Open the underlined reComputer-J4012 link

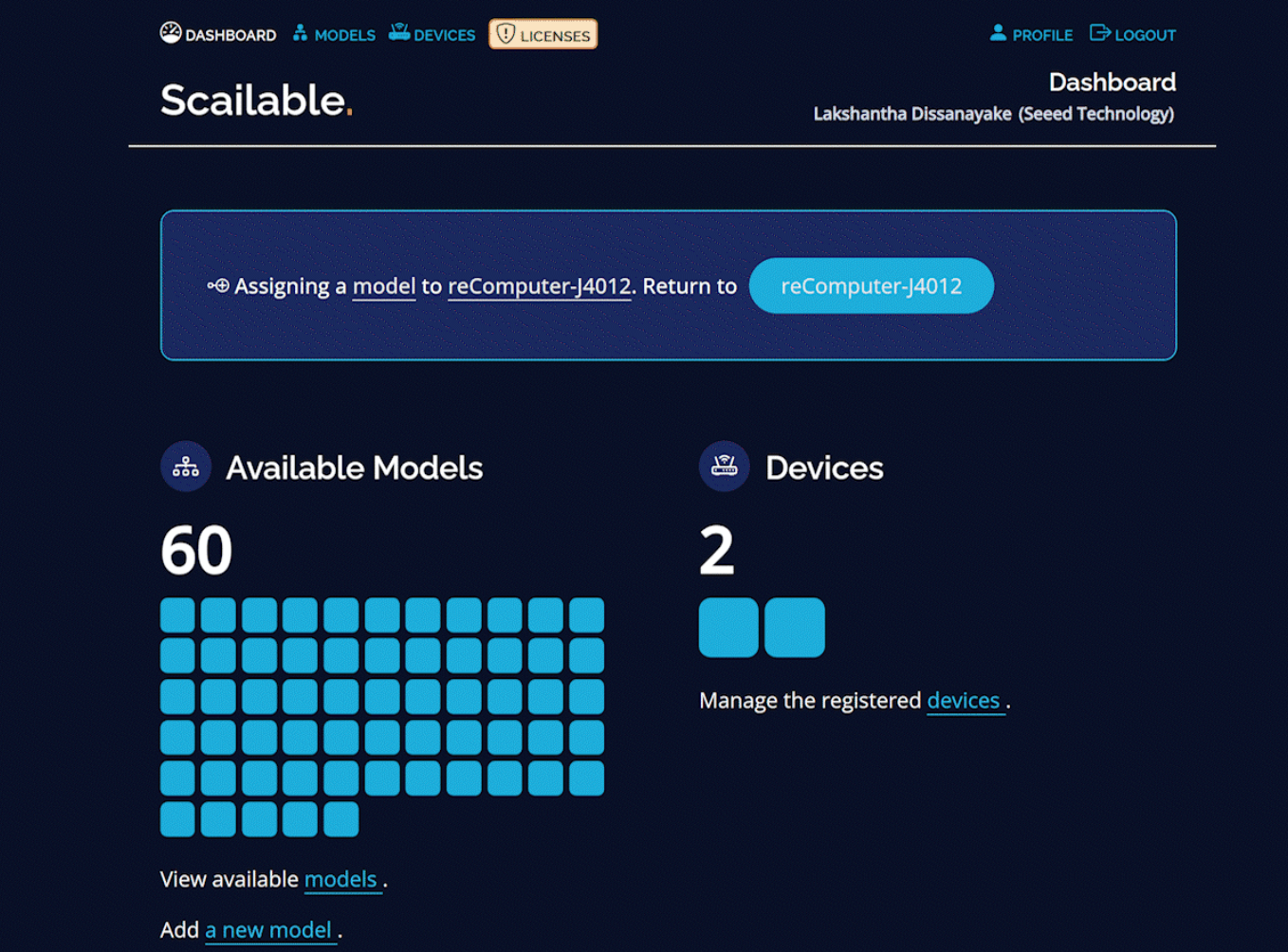(x=540, y=286)
